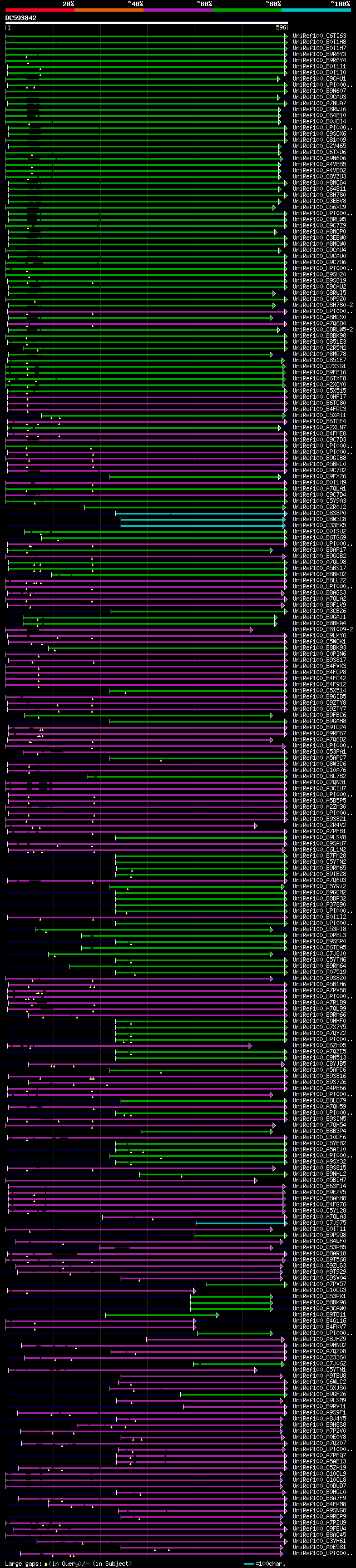Click the cyan alignment bar for UniRef100_Q8S8P0
This screenshot has height=1568, width=356.
coord(201,514)
